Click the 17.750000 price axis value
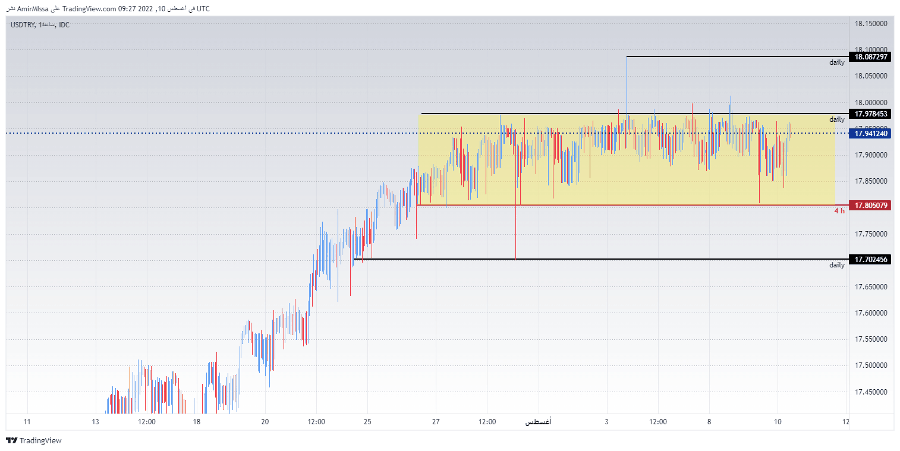The image size is (900, 451). (x=871, y=234)
